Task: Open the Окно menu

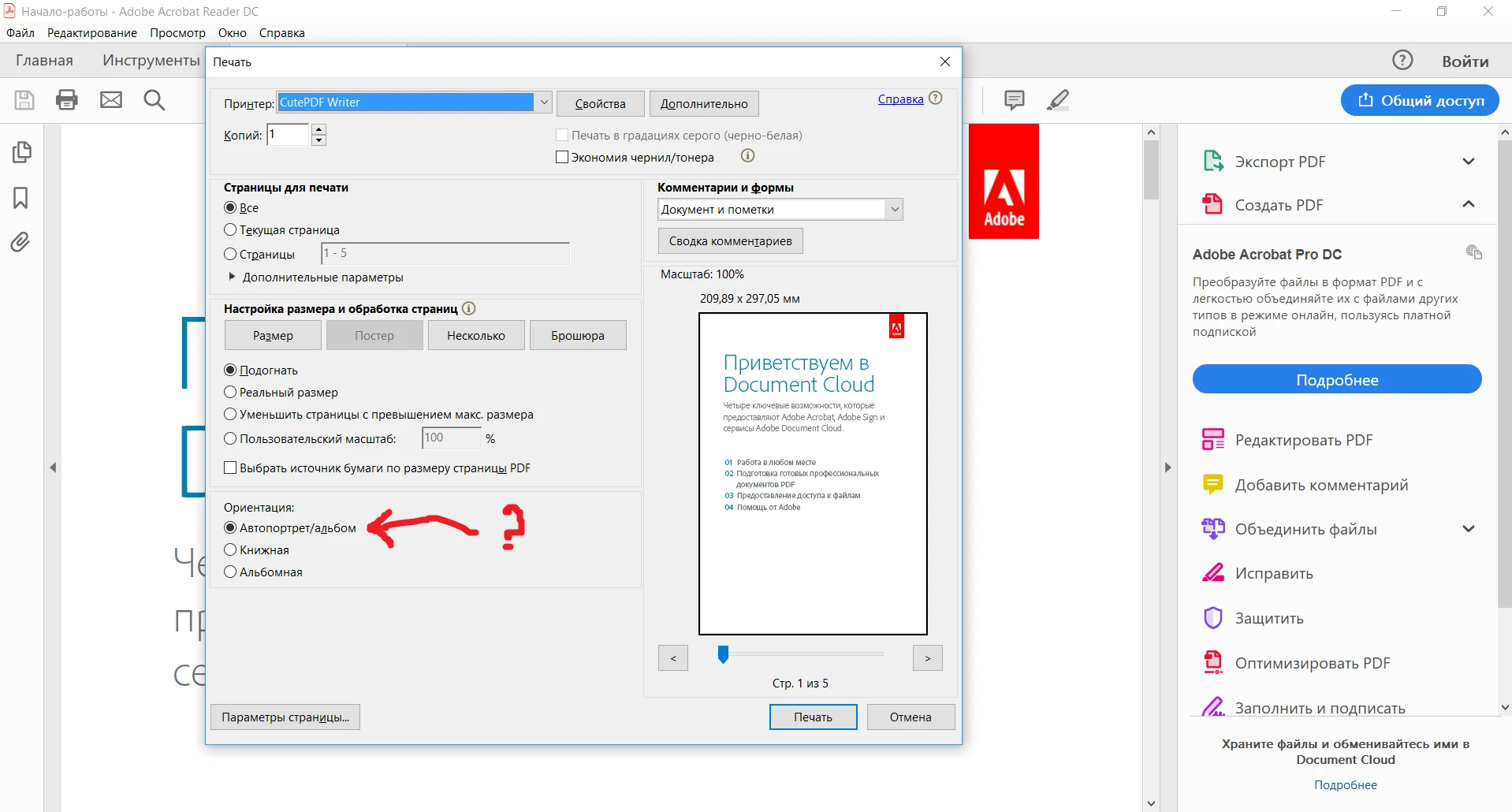Action: click(233, 33)
